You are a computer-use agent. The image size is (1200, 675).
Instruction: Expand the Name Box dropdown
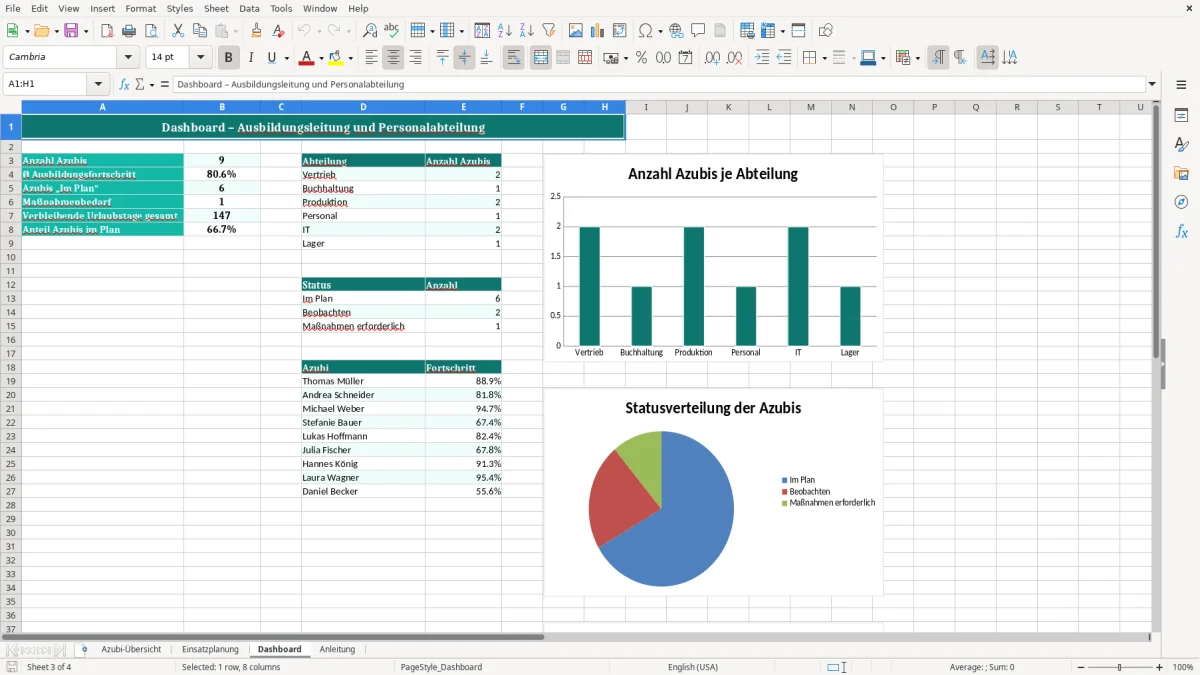tap(98, 84)
